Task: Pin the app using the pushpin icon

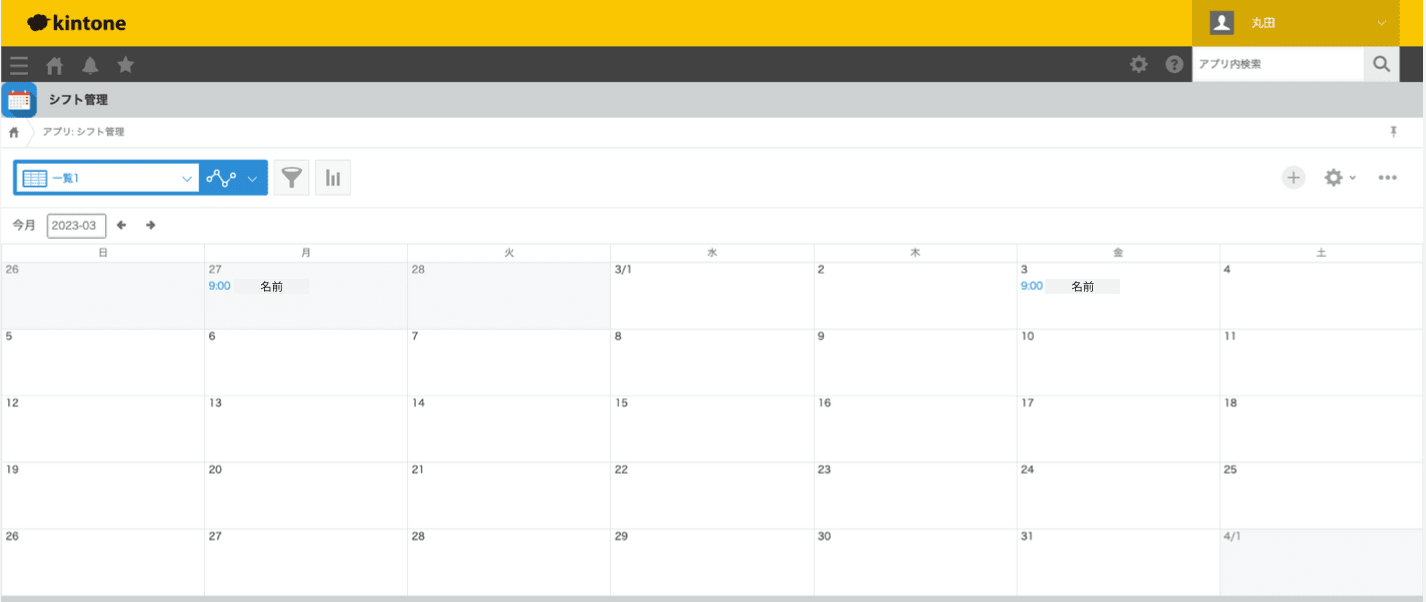Action: tap(1394, 132)
